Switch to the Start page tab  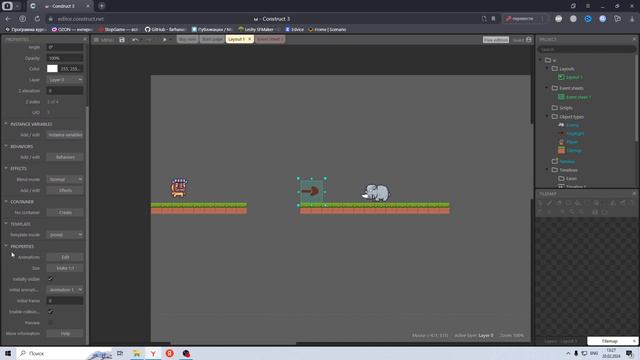212,39
